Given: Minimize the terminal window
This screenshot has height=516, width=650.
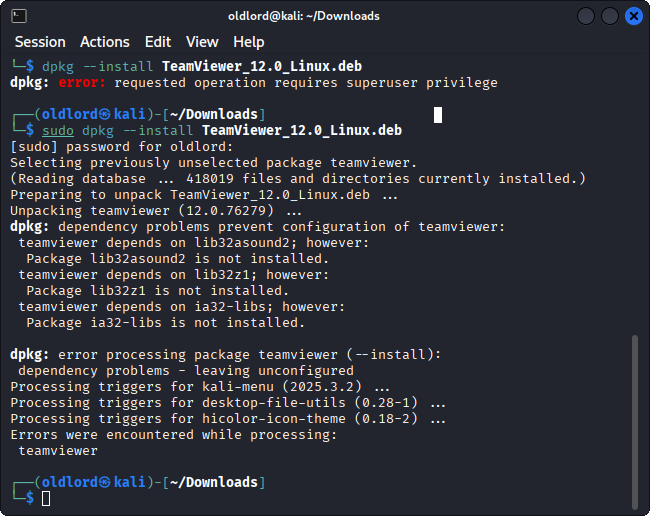Looking at the screenshot, I should [585, 16].
